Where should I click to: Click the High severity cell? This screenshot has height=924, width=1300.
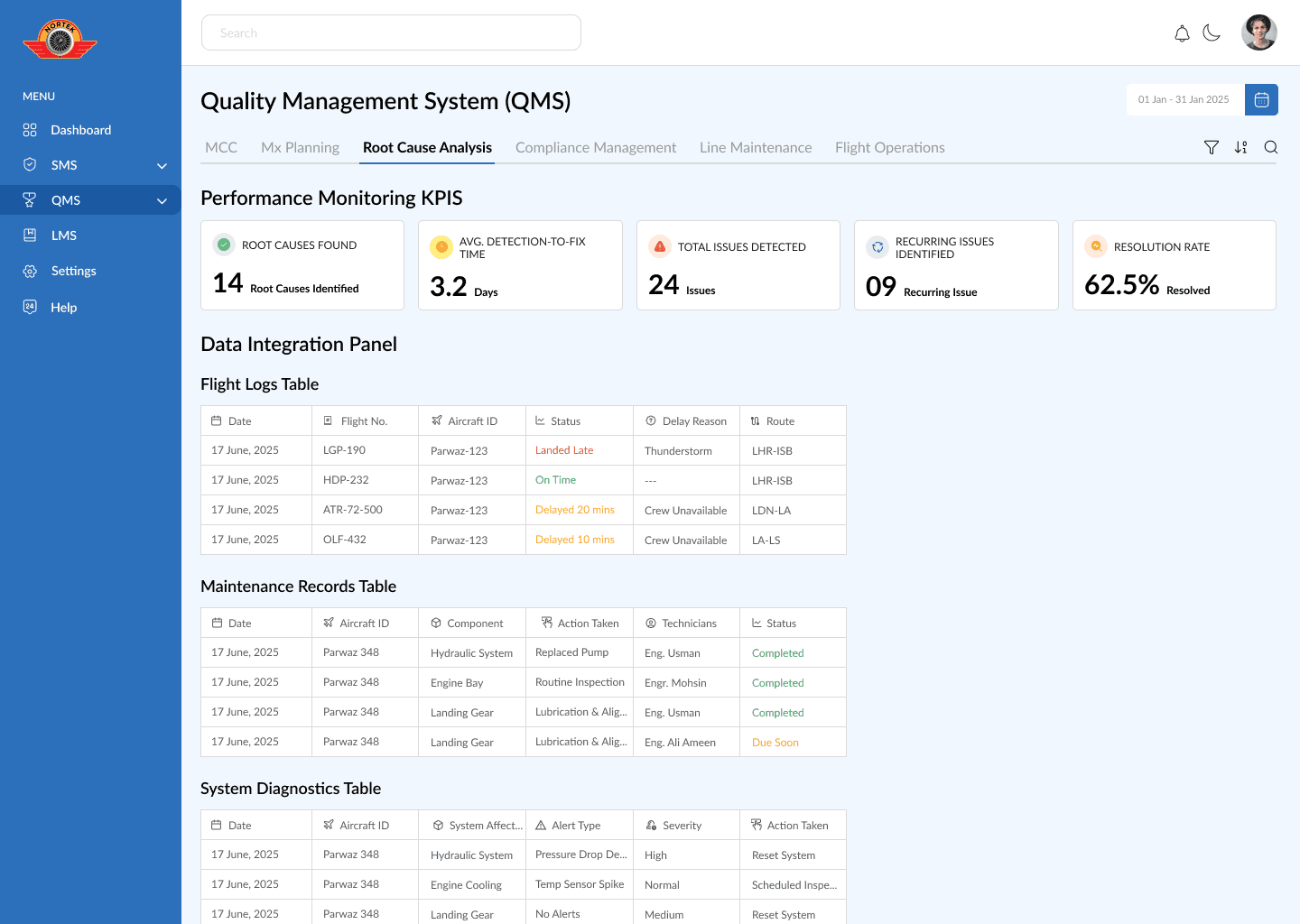tap(655, 855)
